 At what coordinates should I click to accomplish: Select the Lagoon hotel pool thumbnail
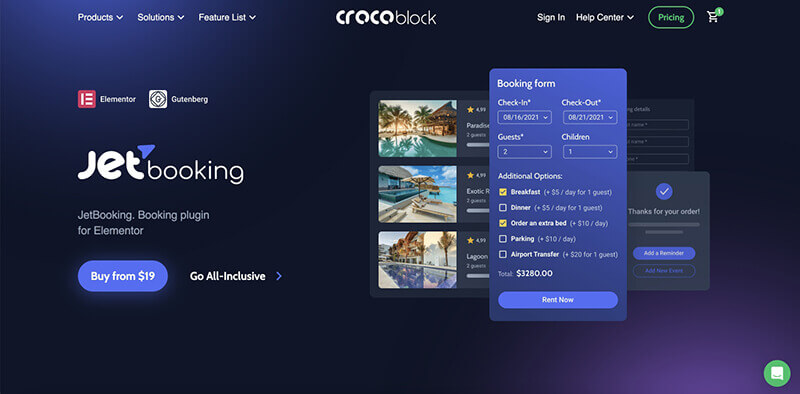pyautogui.click(x=418, y=260)
